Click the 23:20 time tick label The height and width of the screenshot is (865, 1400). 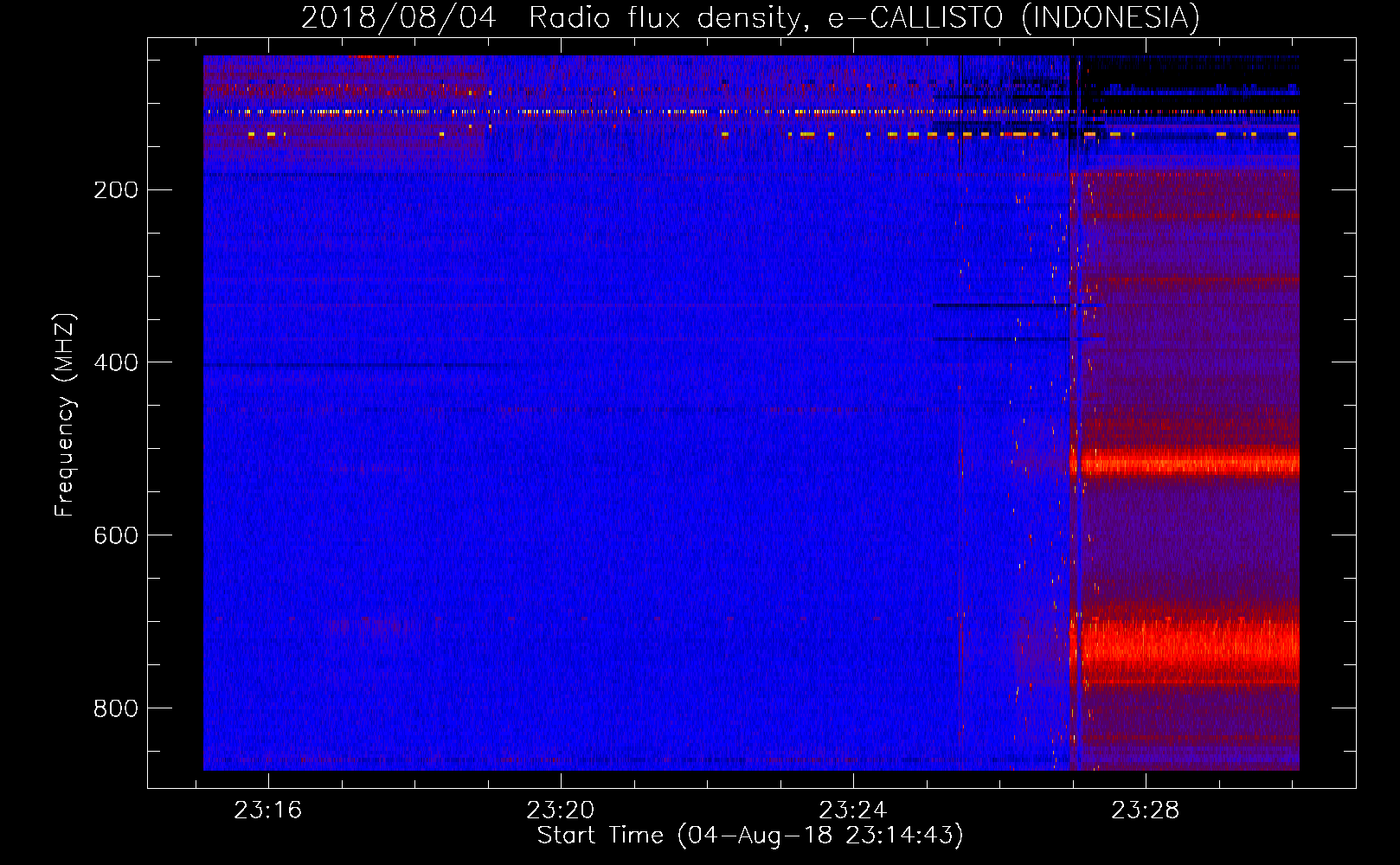[561, 811]
